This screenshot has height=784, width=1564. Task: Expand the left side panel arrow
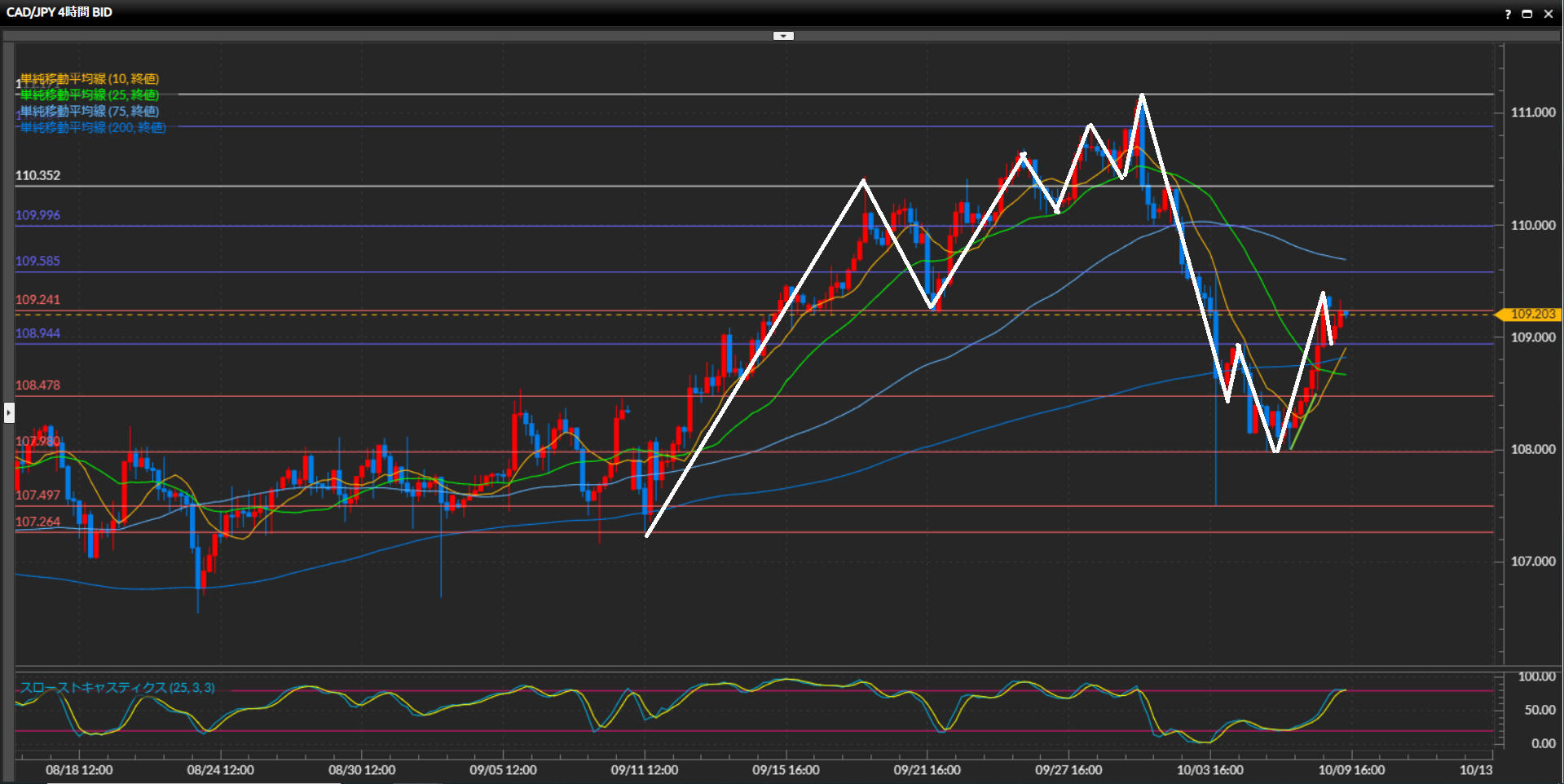click(9, 412)
